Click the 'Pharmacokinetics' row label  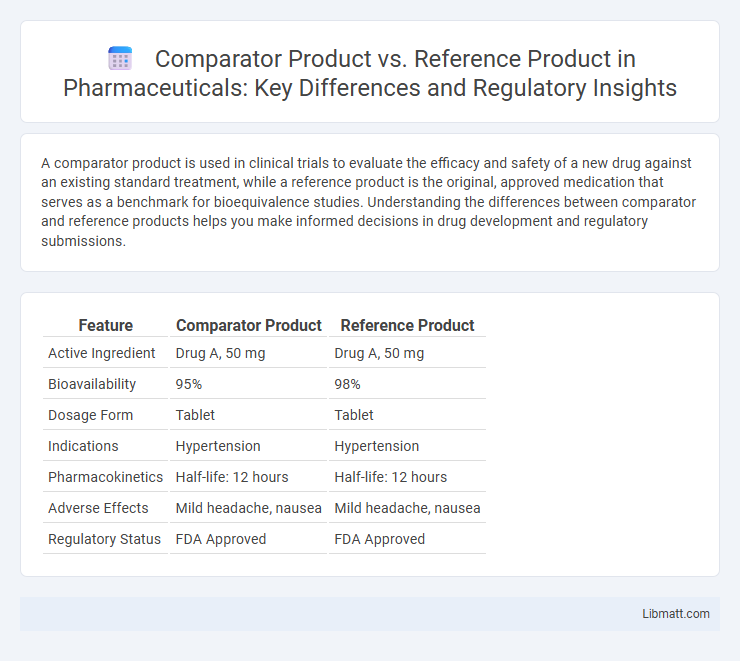105,477
